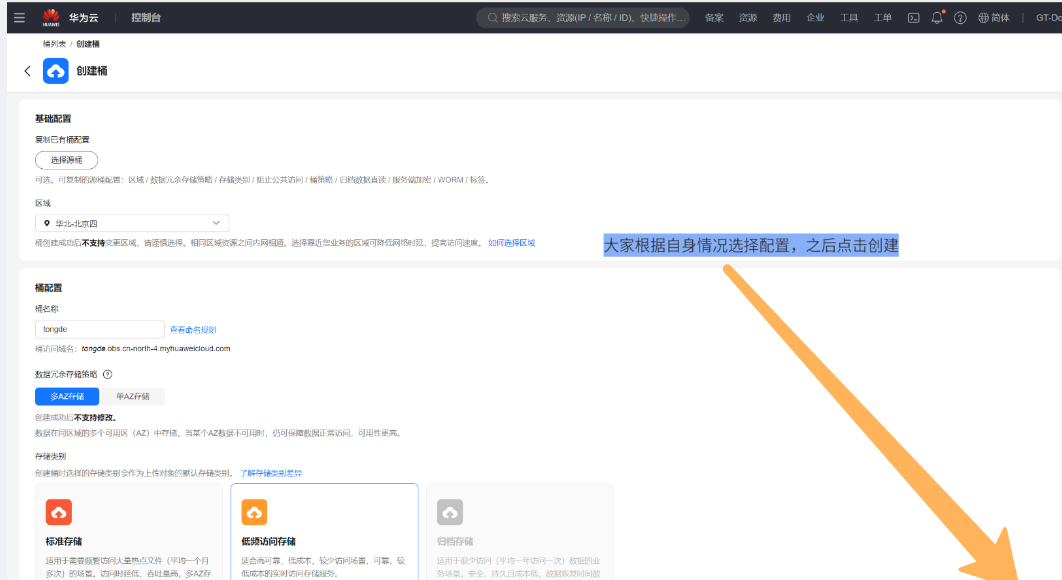Click the back arrow beside 创建桶
This screenshot has height=580, width=1062.
tap(27, 71)
